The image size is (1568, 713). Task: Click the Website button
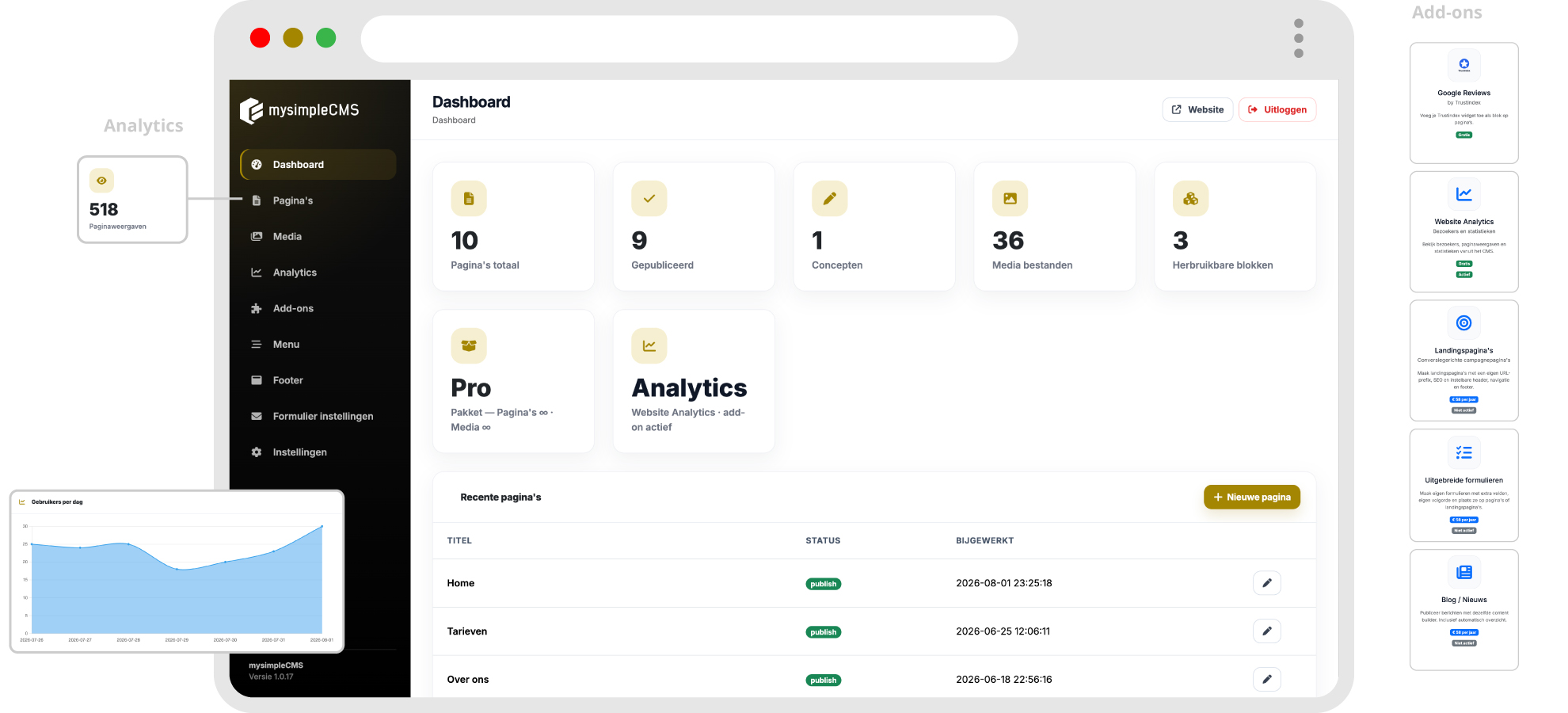click(x=1198, y=110)
